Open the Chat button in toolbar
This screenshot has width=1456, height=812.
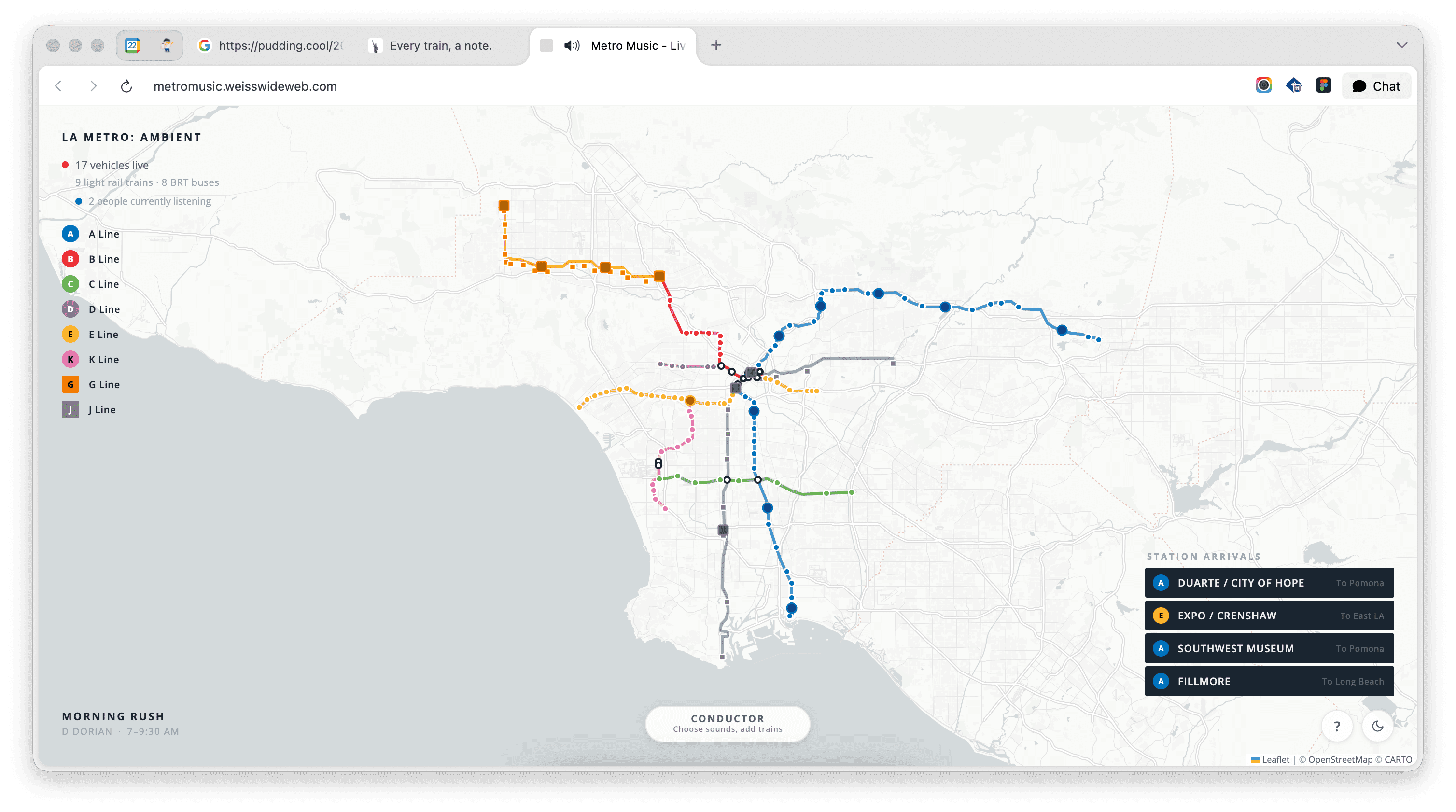[1376, 86]
